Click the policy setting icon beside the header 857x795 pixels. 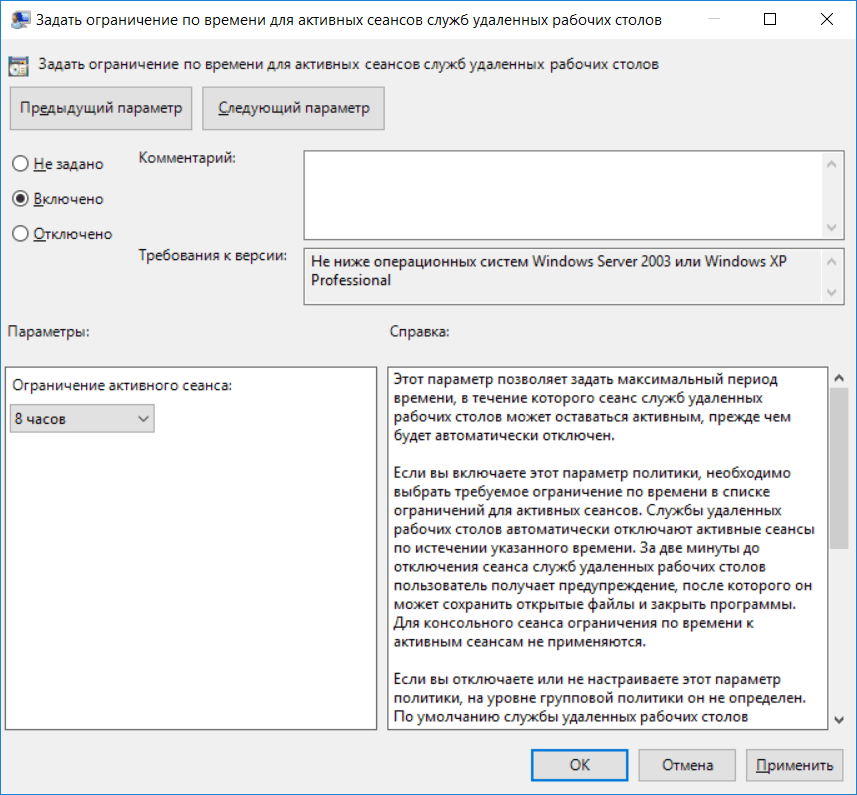18,66
